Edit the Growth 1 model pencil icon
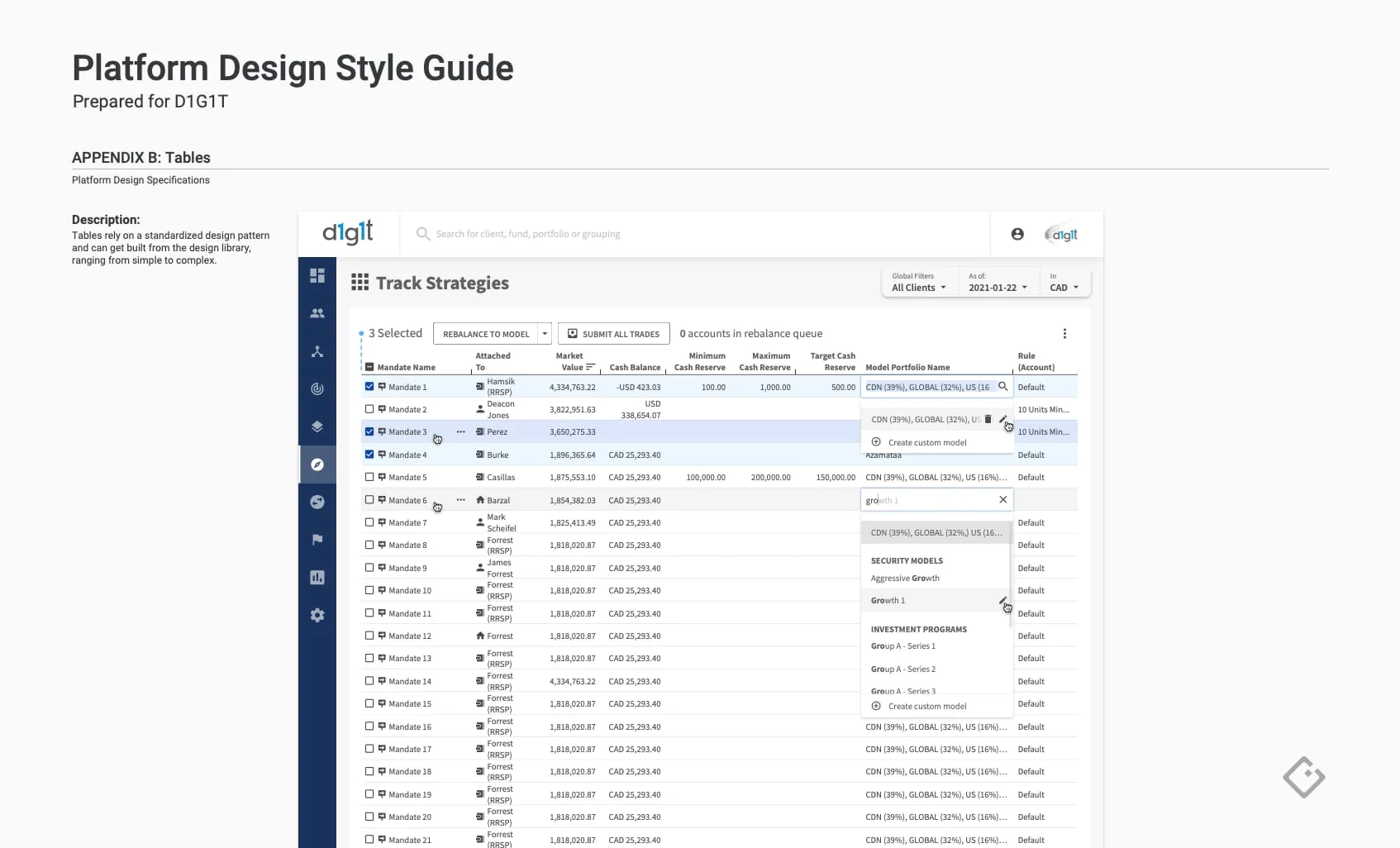The height and width of the screenshot is (848, 1400). click(1002, 601)
